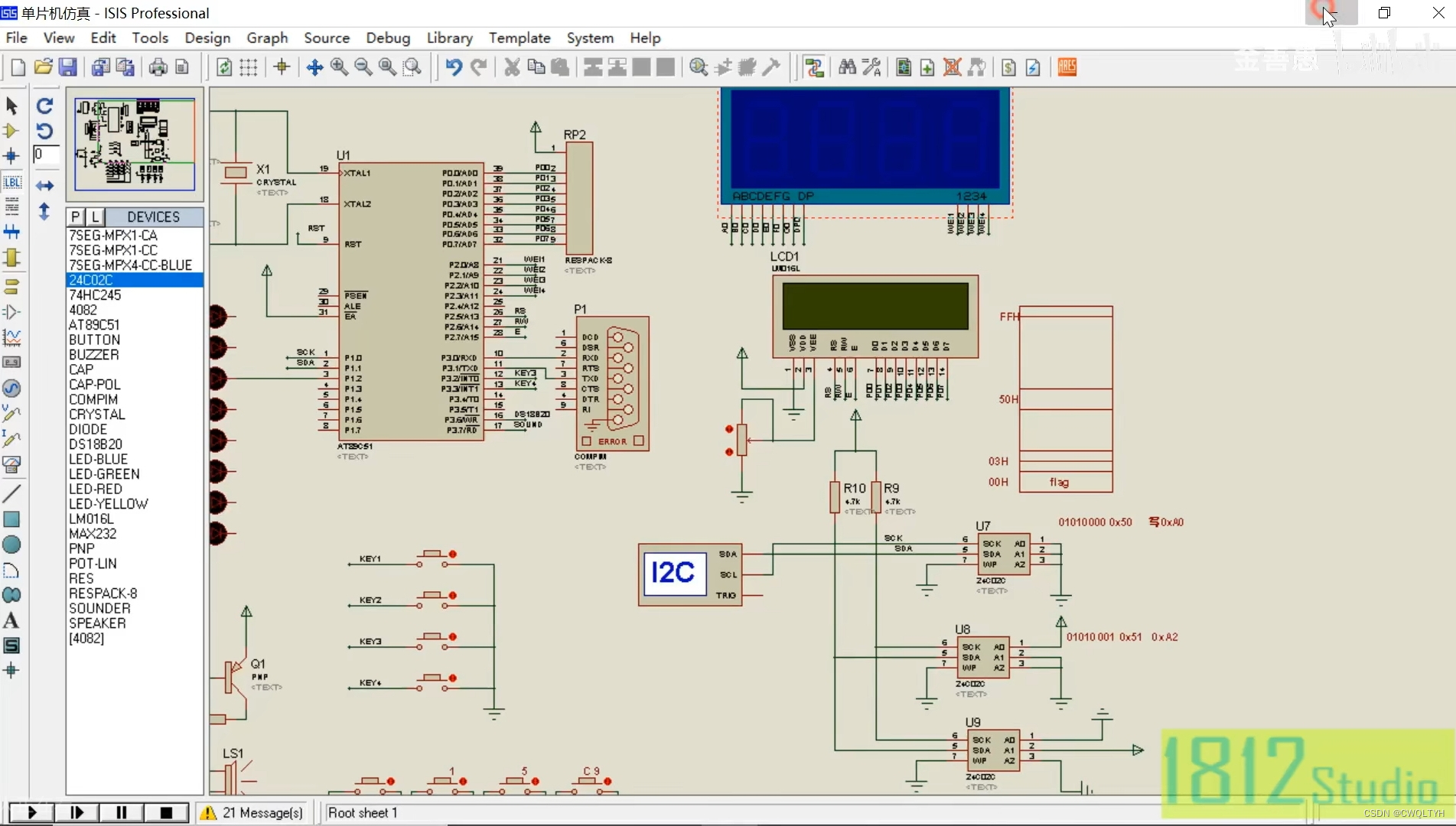Viewport: 1456px width, 826px height.
Task: Toggle false origin crosshair
Action: 282,67
